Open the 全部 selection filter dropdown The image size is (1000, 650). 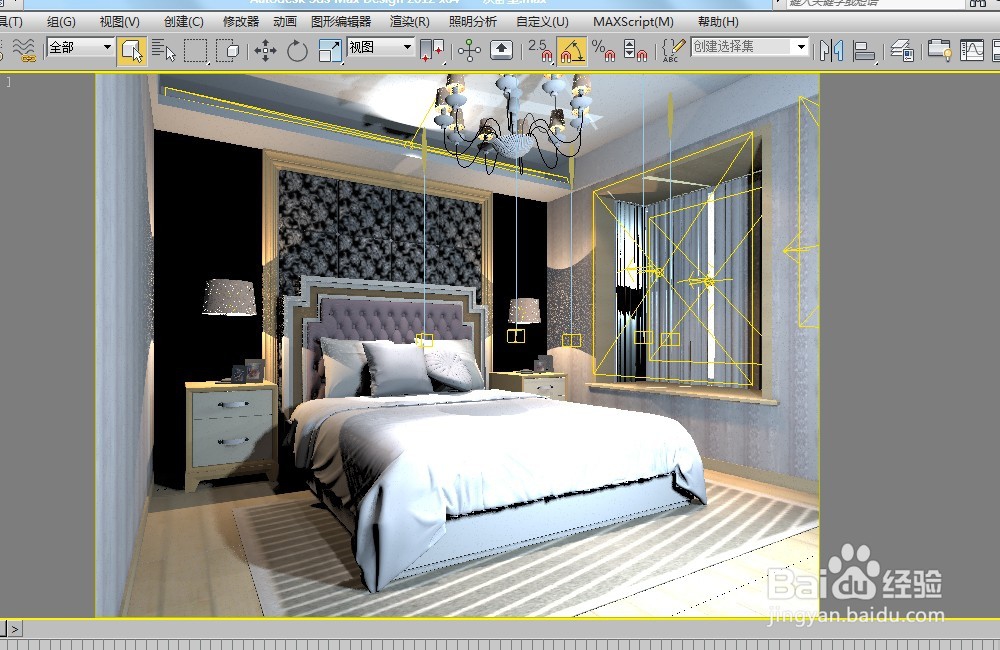80,47
